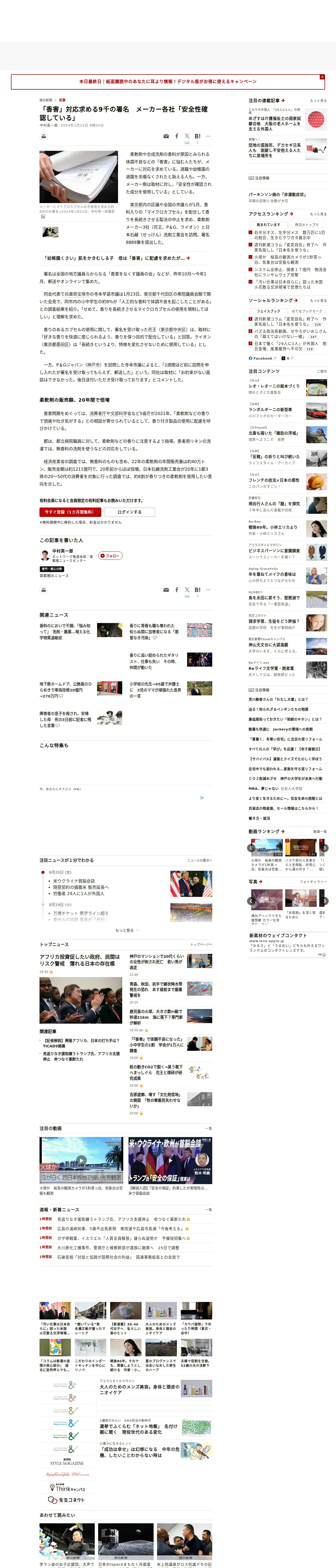Open the top more-options ellipsis menu
The image size is (336, 1568).
[x=208, y=136]
